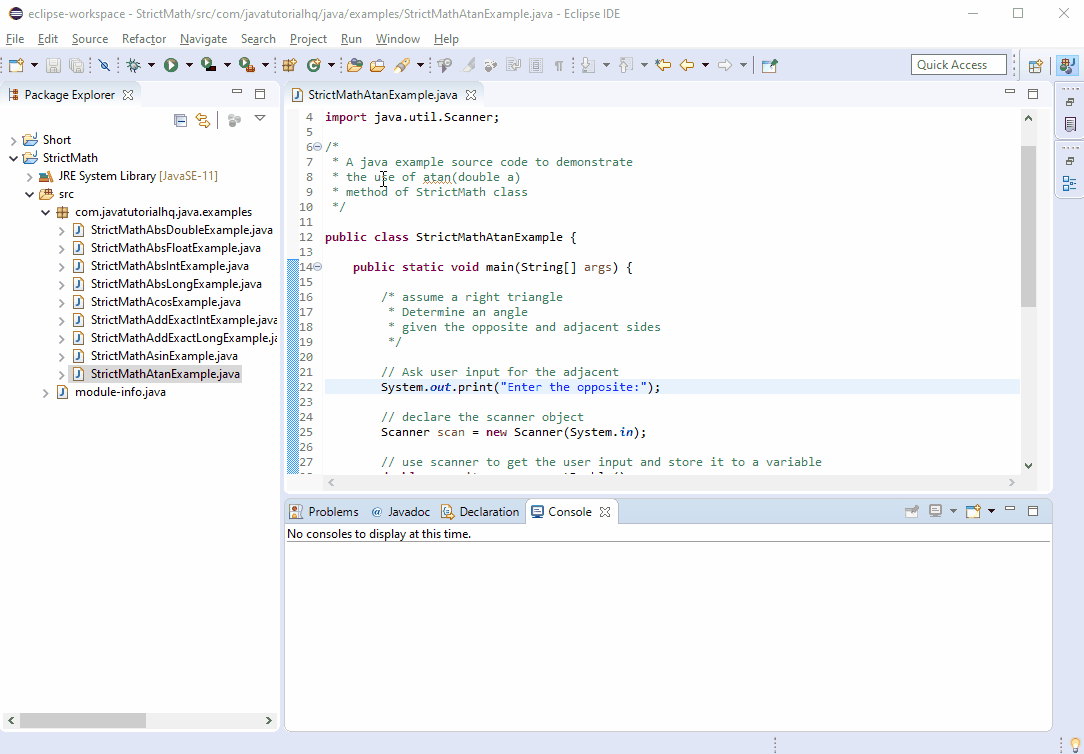Open the Back history dropdown arrow
The image size is (1084, 754).
click(x=705, y=65)
